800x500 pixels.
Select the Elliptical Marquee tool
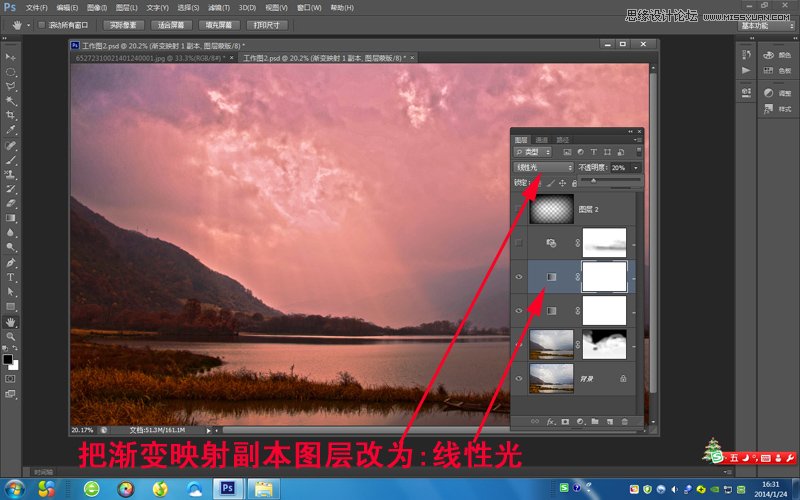10,72
